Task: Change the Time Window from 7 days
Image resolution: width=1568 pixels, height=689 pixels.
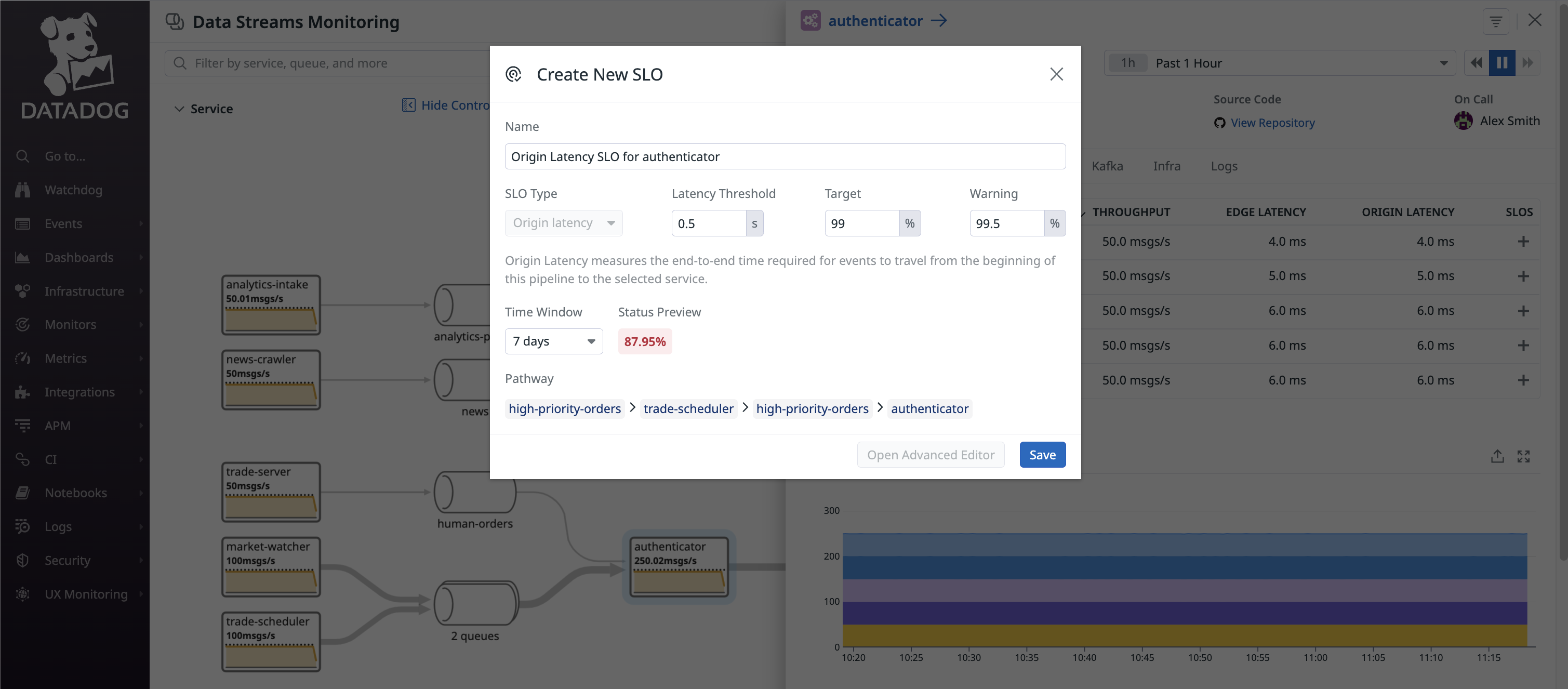Action: point(553,341)
